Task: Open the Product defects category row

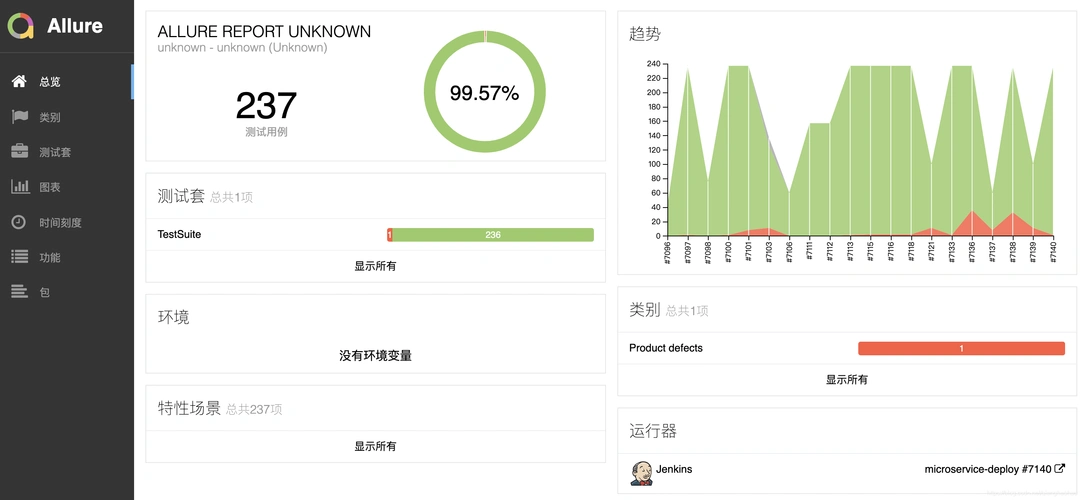Action: pos(847,348)
